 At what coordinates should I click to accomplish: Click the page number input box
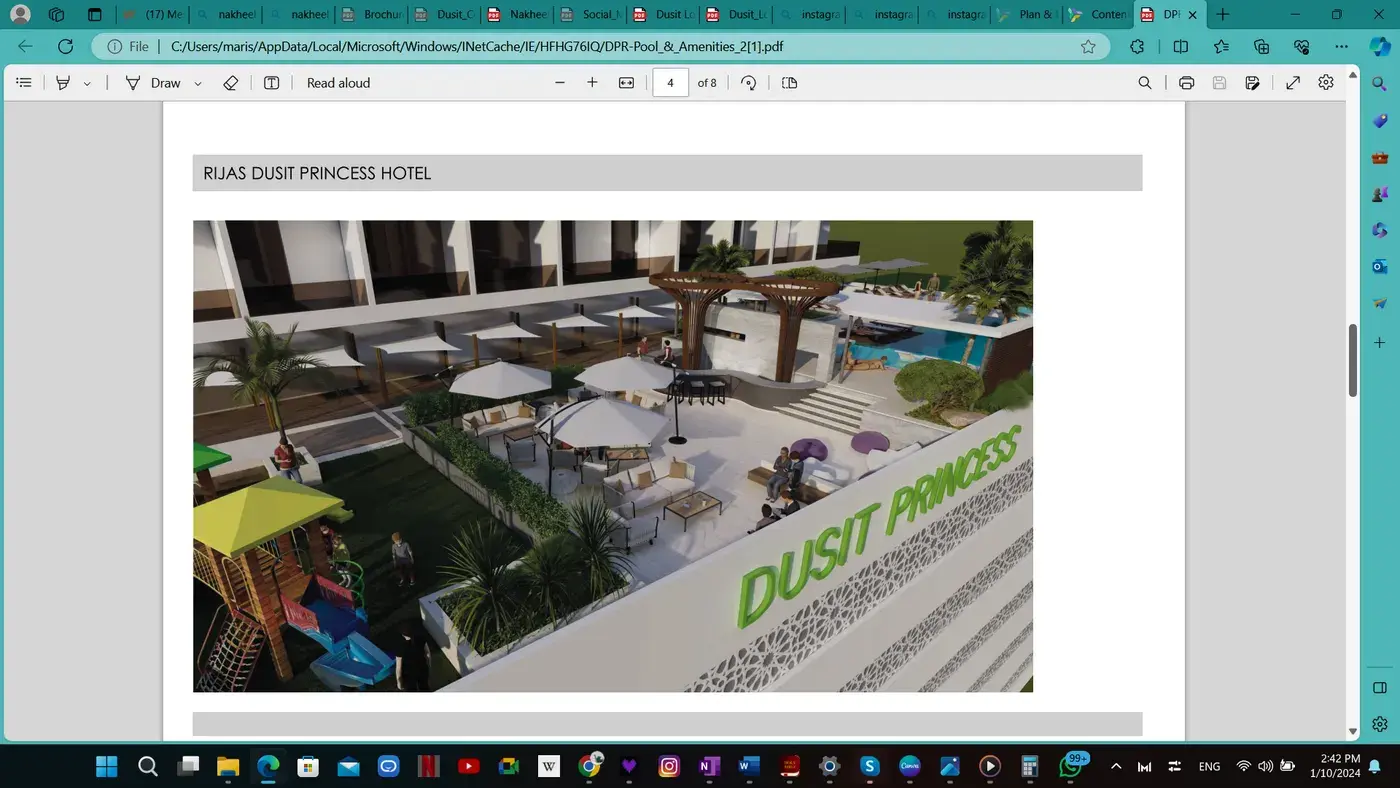point(670,83)
